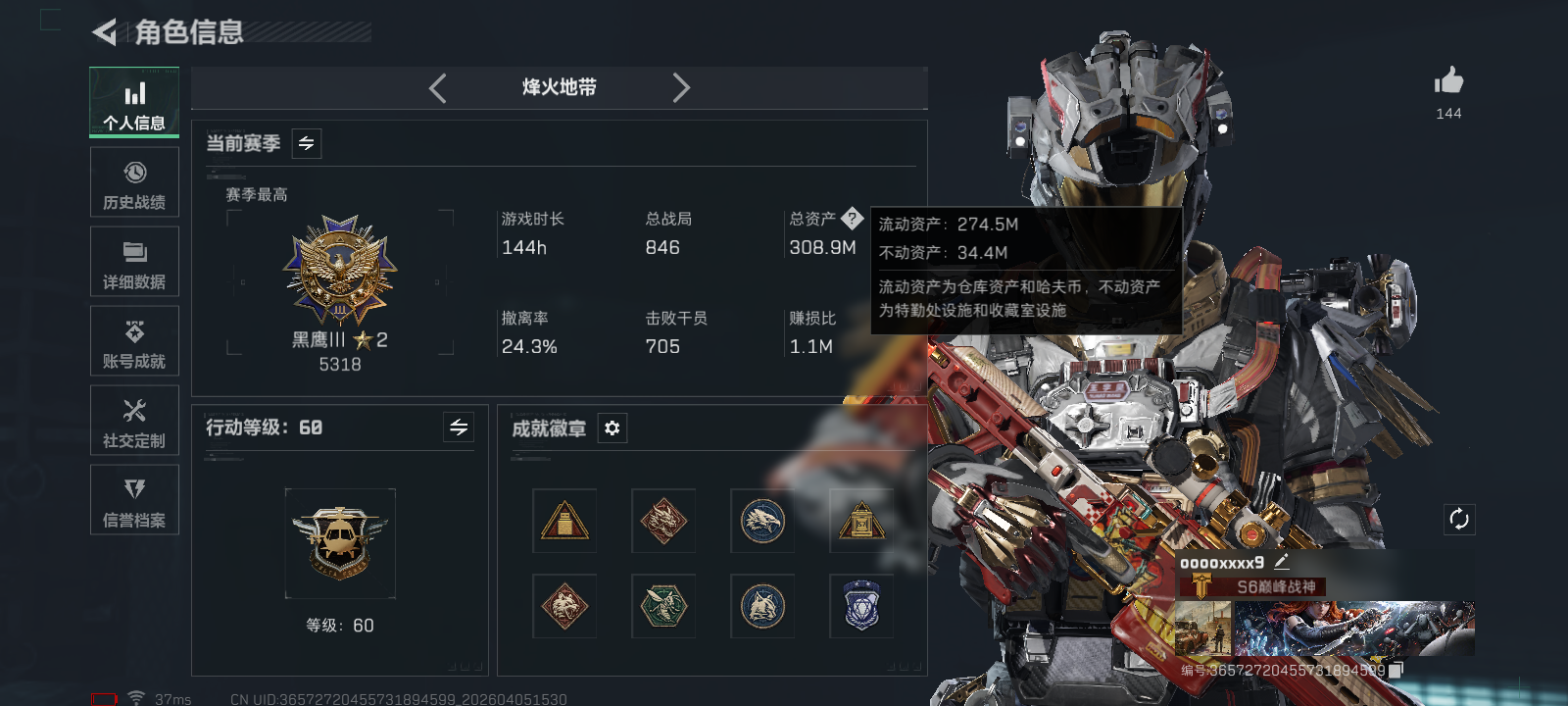Toggle 行动等级 swap icon

coord(459,427)
